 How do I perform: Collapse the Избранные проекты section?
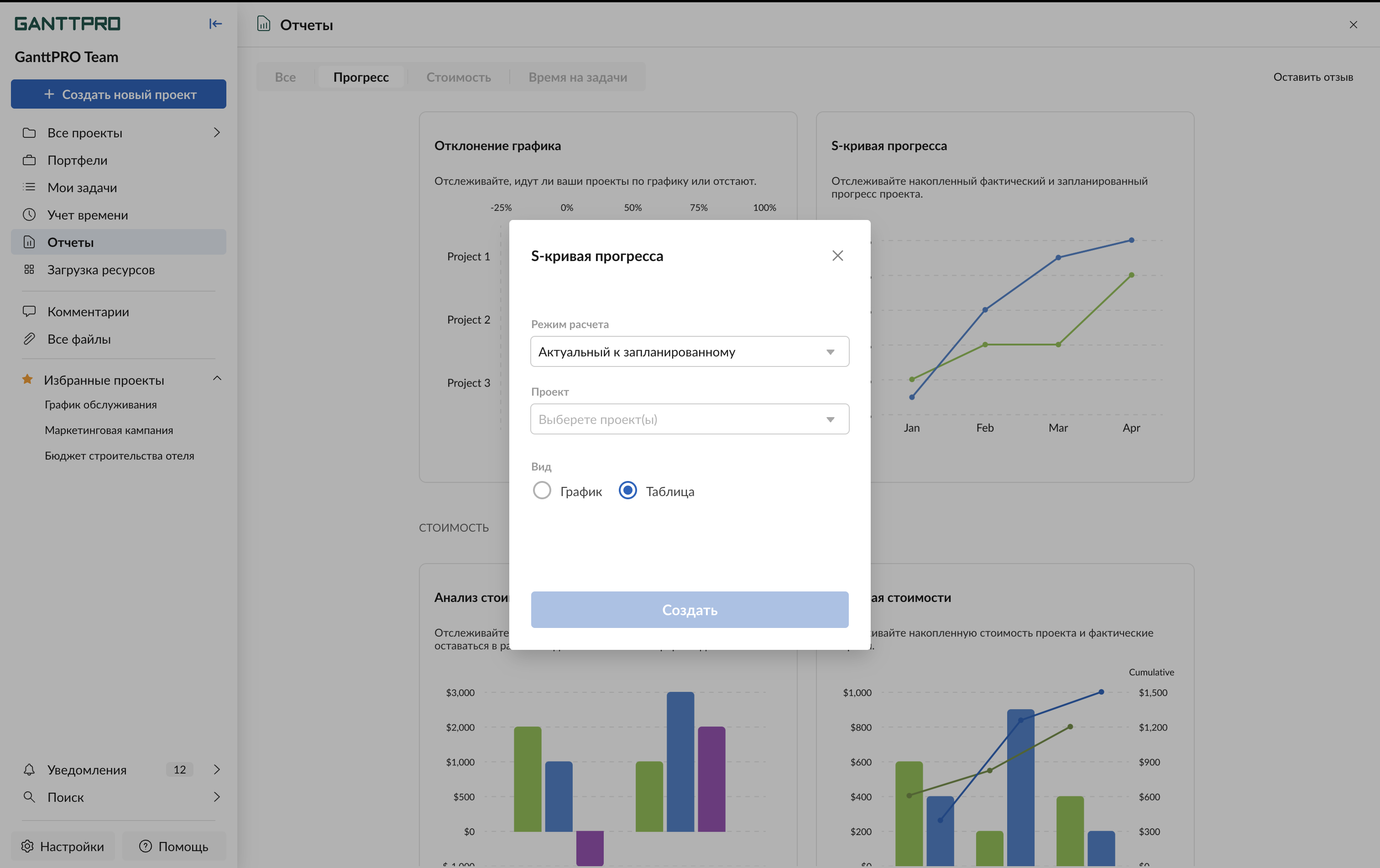coord(217,379)
